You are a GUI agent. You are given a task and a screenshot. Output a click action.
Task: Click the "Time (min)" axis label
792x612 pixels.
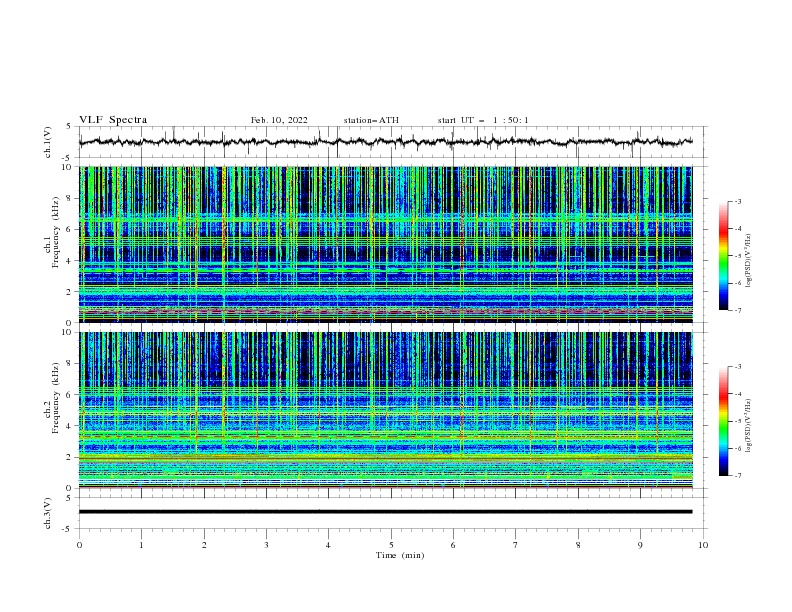tap(400, 555)
